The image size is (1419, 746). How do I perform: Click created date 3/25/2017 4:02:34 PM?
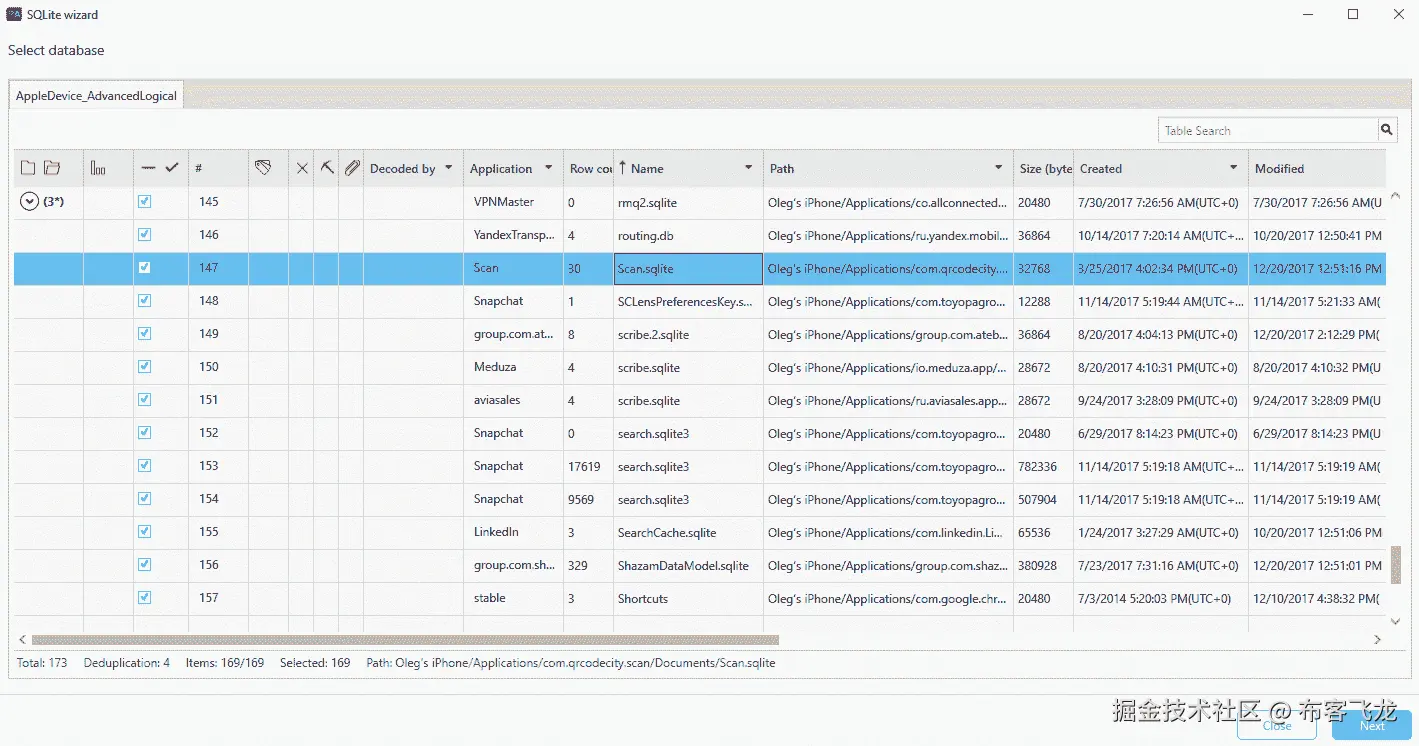[1158, 269]
